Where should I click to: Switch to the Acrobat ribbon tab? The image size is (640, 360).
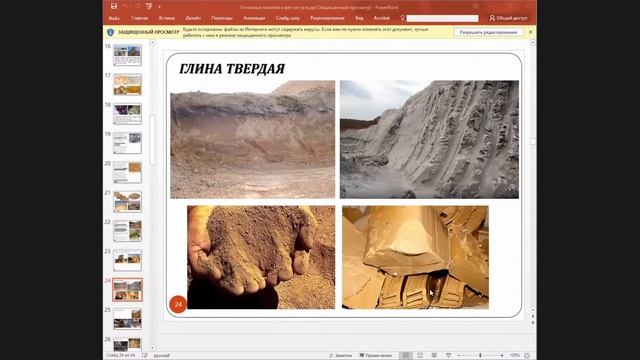pyautogui.click(x=382, y=18)
